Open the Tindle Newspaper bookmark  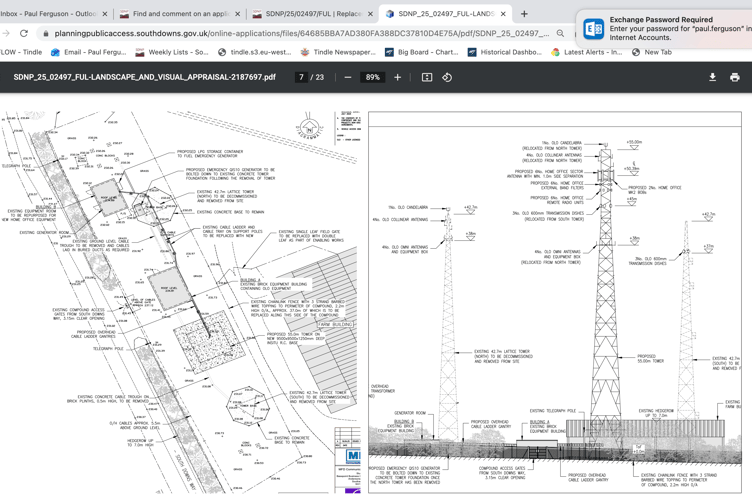[x=337, y=52]
